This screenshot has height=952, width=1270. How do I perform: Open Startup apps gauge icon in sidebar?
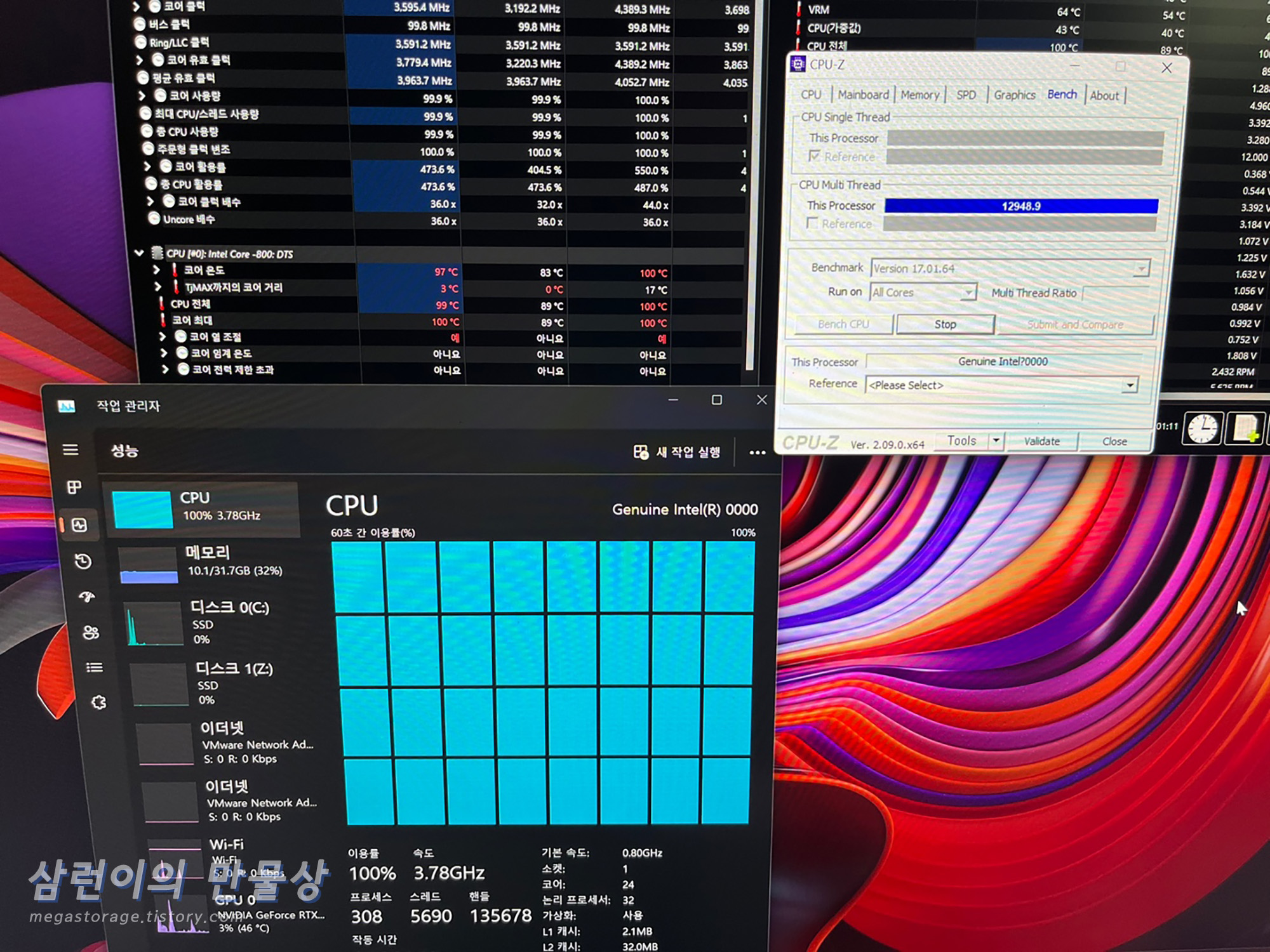pyautogui.click(x=87, y=597)
